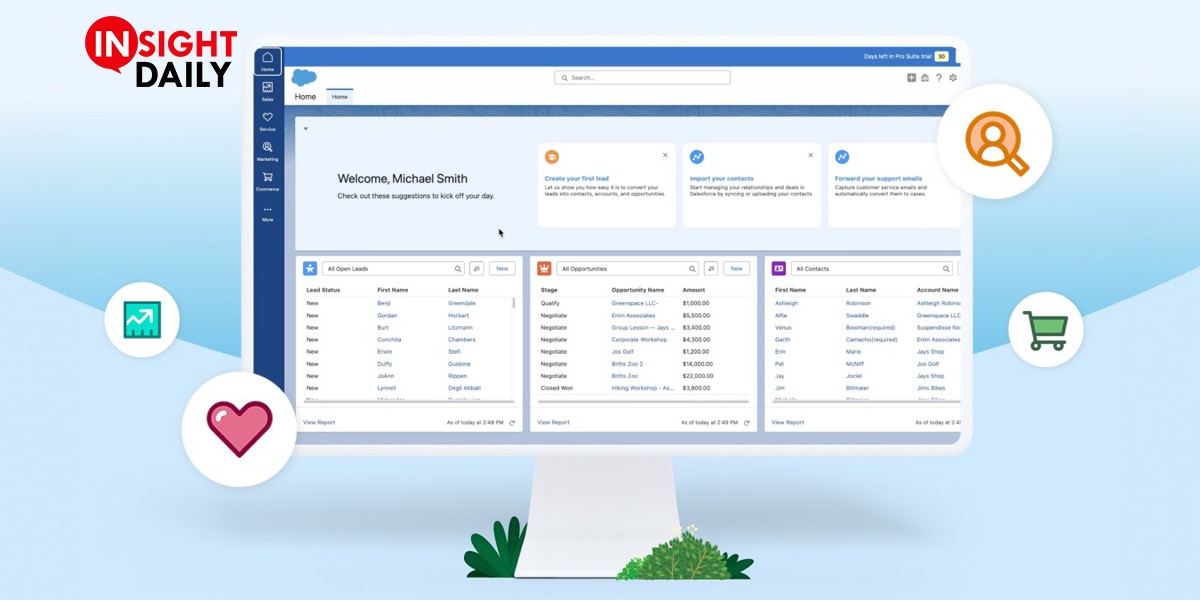Click View Report under All Opportunities
The width and height of the screenshot is (1200, 600).
click(553, 423)
